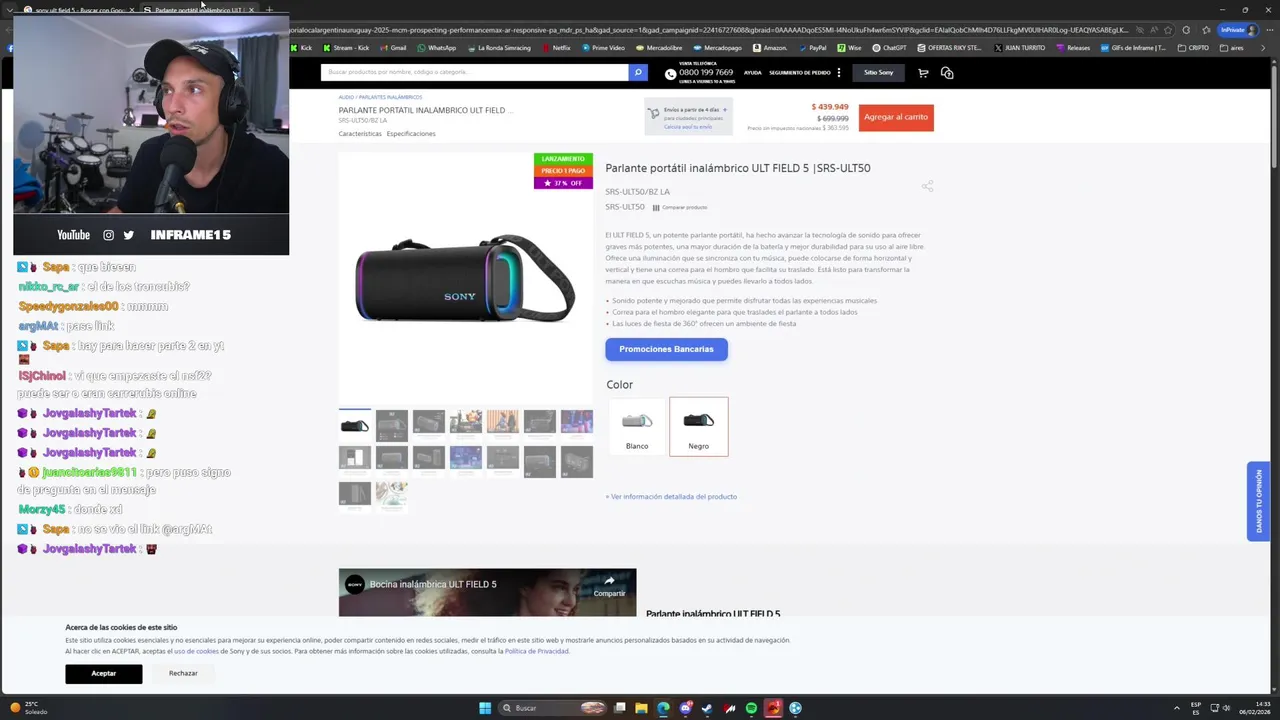This screenshot has width=1280, height=720.
Task: Click the blue search magnifier button
Action: click(638, 72)
